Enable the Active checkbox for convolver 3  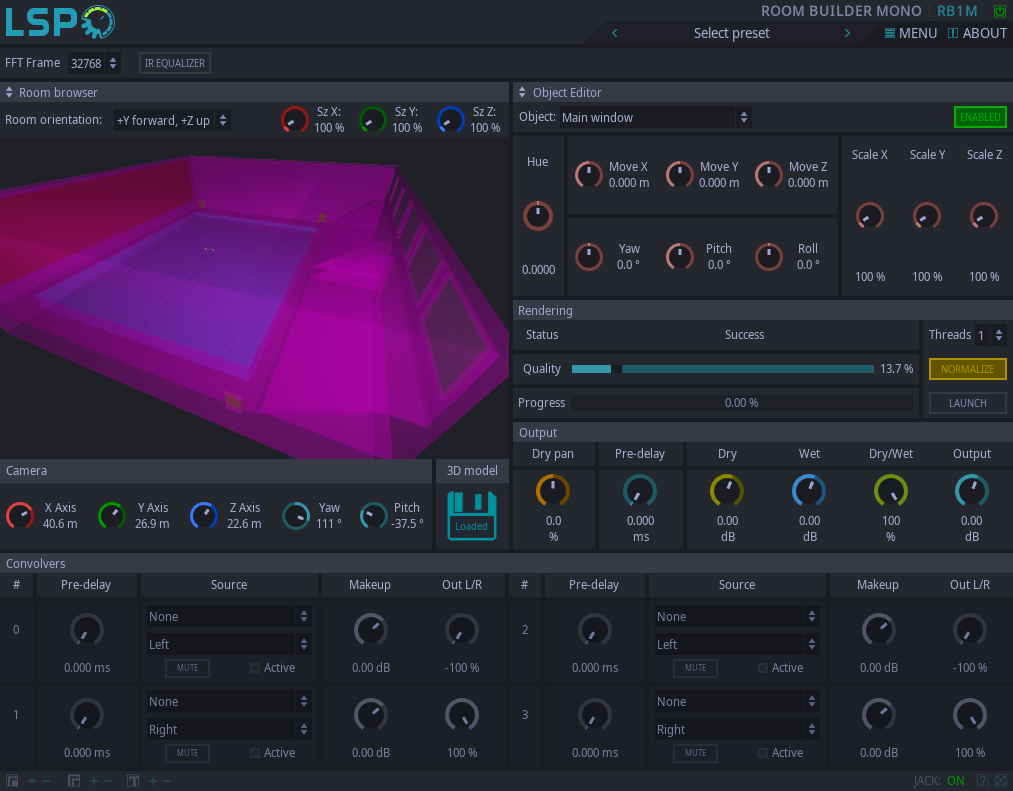tap(763, 753)
